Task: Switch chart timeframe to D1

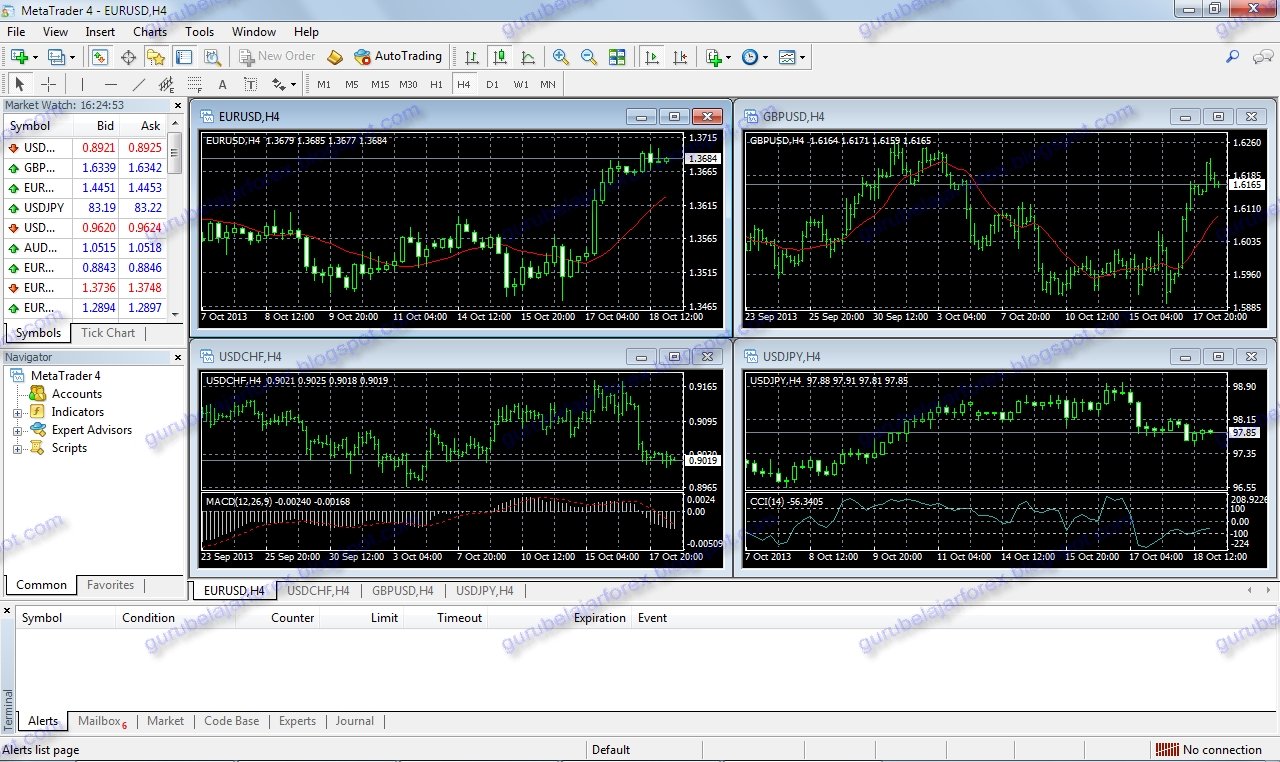Action: pyautogui.click(x=492, y=84)
